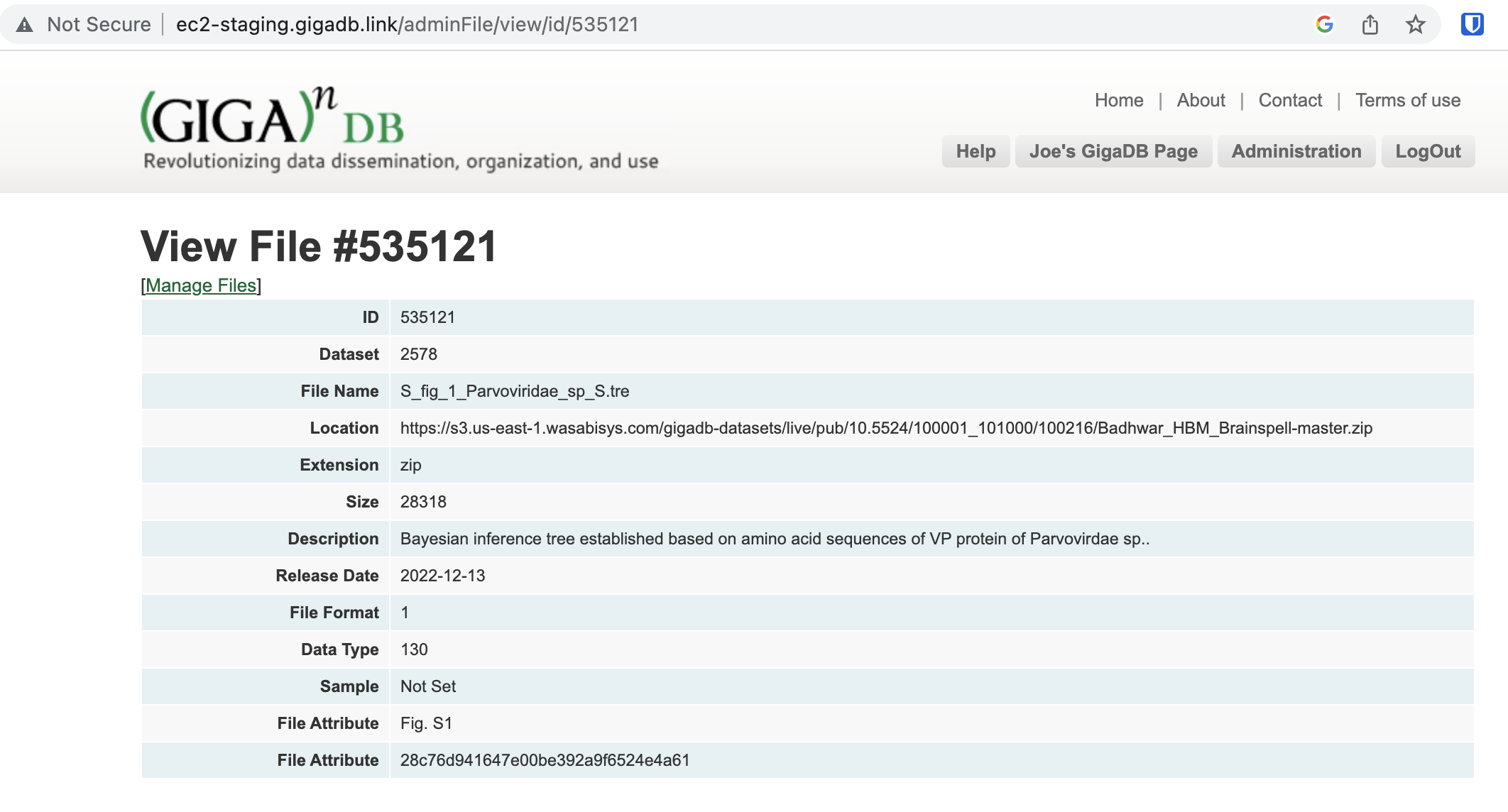Select the Release Date 2022-12-13 cell

(443, 576)
